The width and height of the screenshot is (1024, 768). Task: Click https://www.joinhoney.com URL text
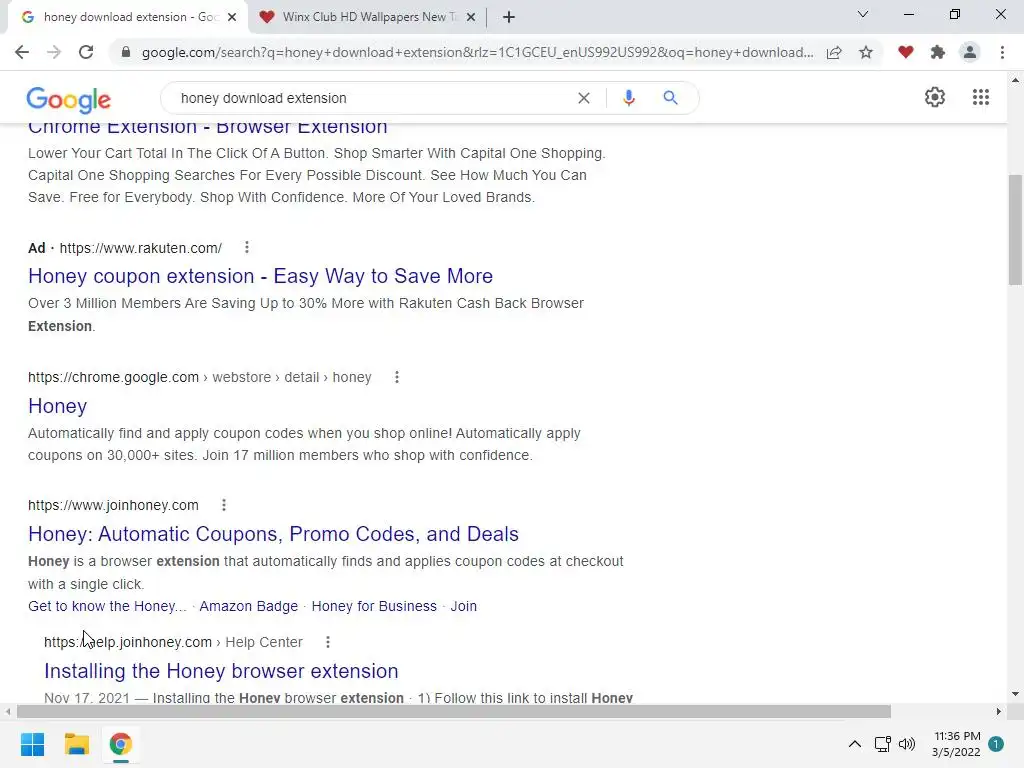(113, 505)
